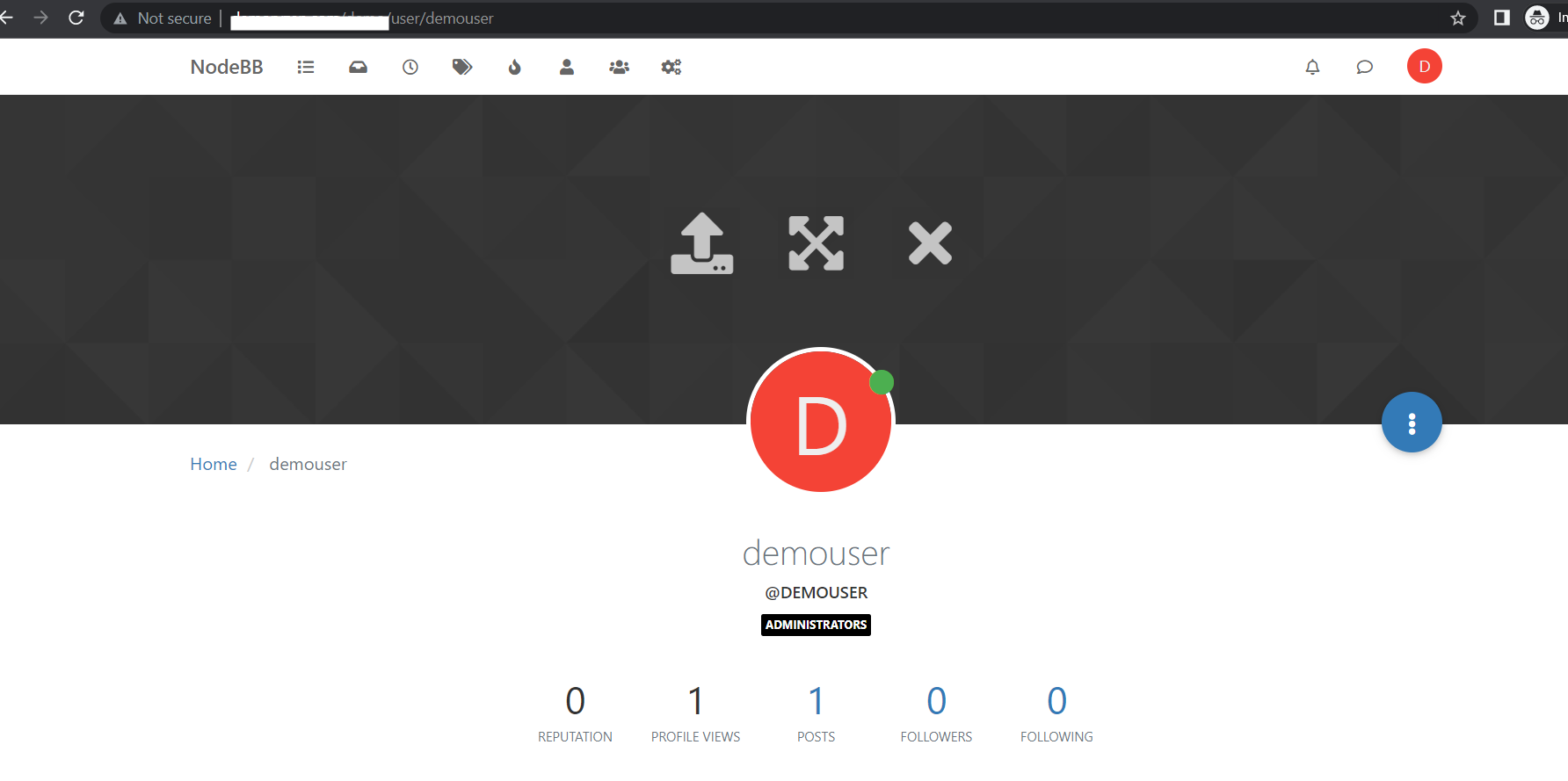Open Popular topics flame icon
Screen dimensions: 1568x781
click(x=515, y=67)
